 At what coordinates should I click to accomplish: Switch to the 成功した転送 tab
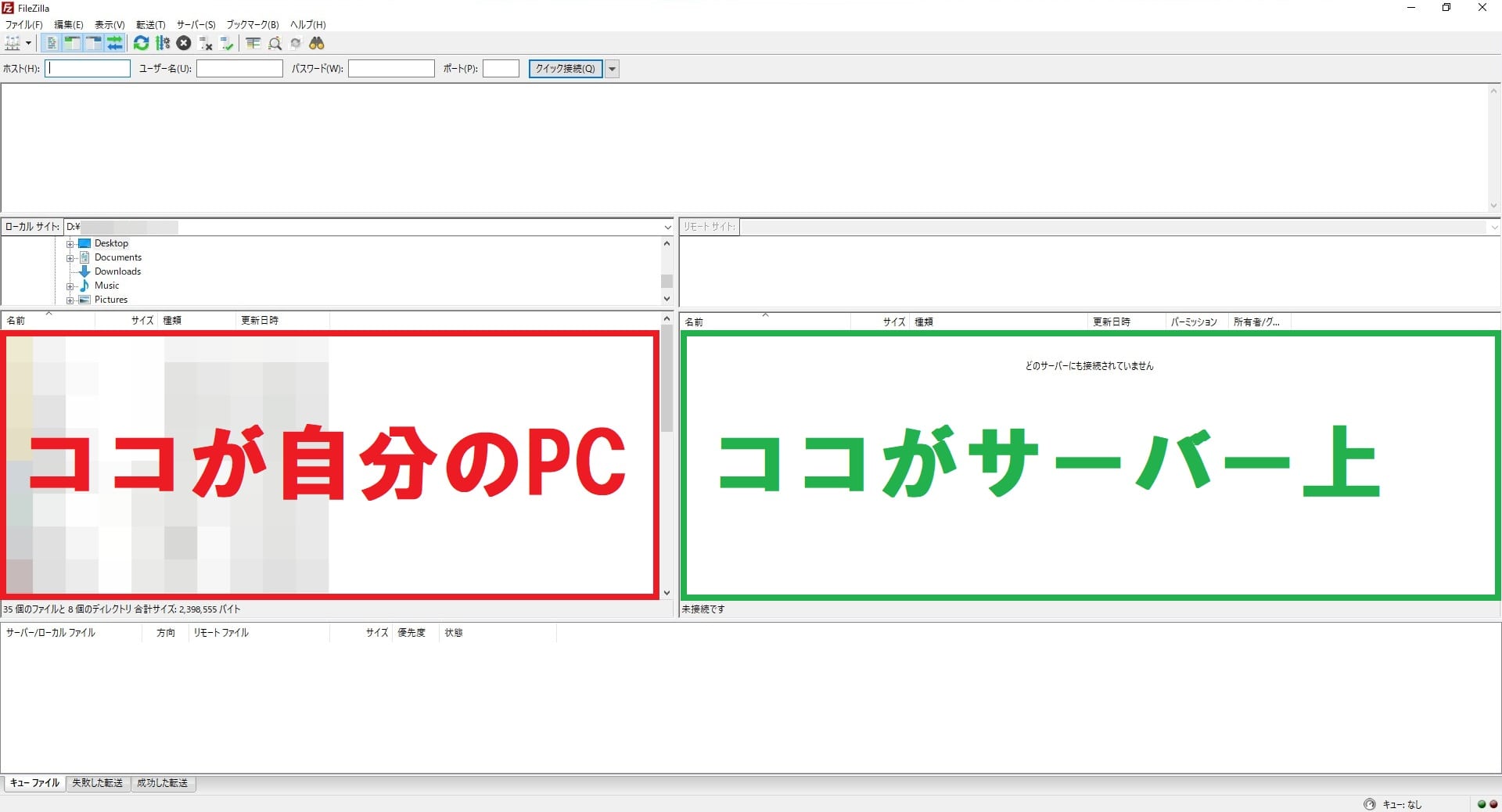click(163, 783)
